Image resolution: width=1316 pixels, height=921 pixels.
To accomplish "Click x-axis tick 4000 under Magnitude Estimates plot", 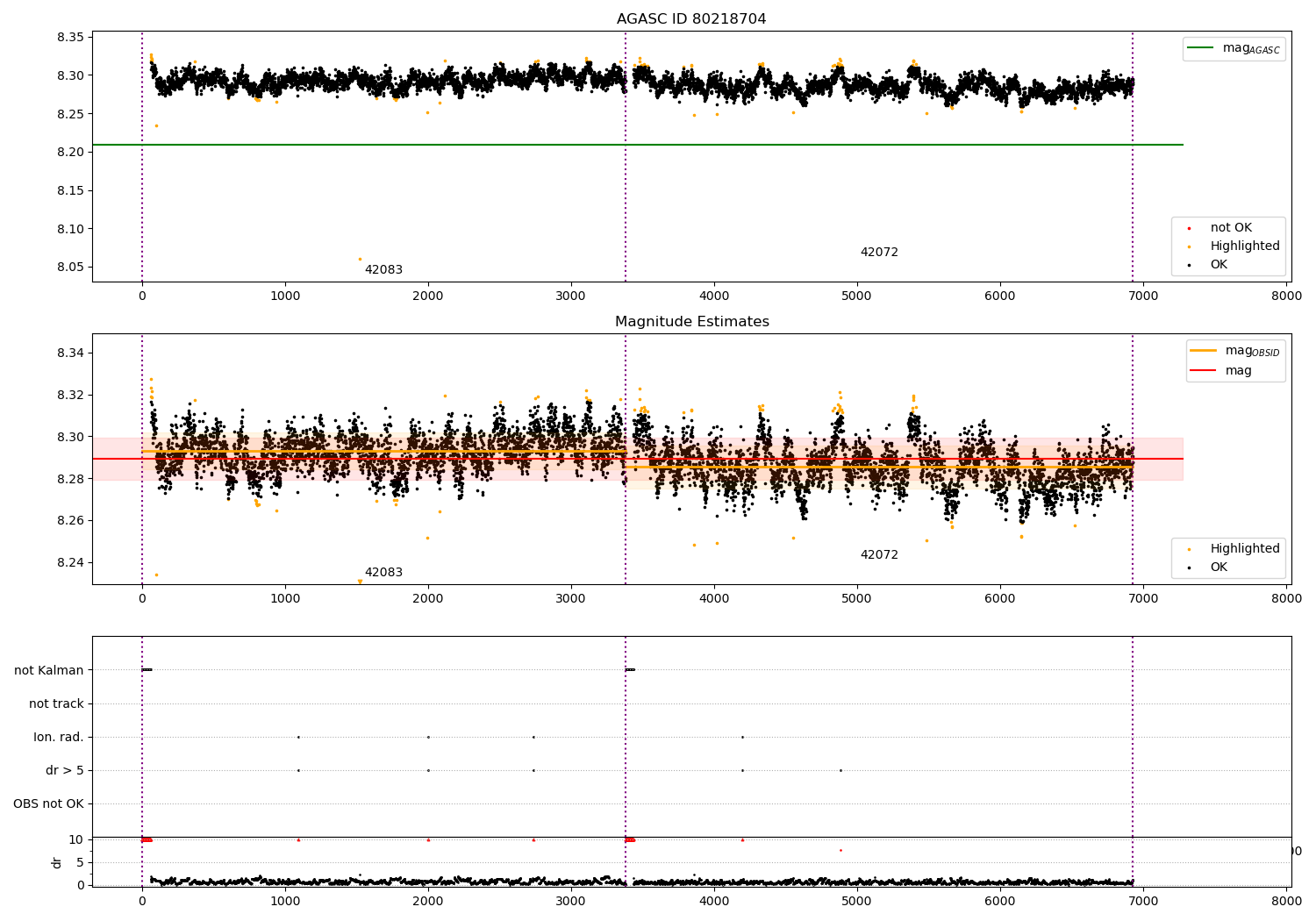I will pos(714,599).
